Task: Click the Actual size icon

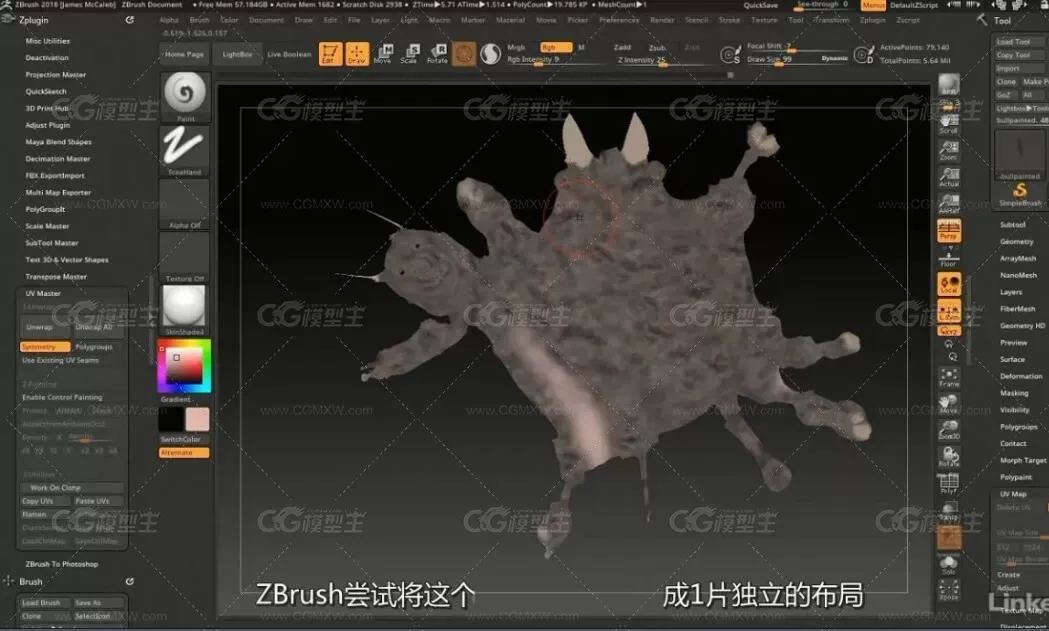Action: [949, 177]
